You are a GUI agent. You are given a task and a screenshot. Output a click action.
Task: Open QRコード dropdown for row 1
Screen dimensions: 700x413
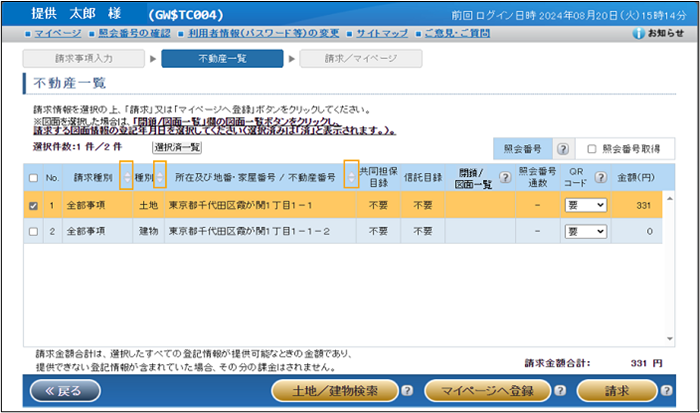585,205
